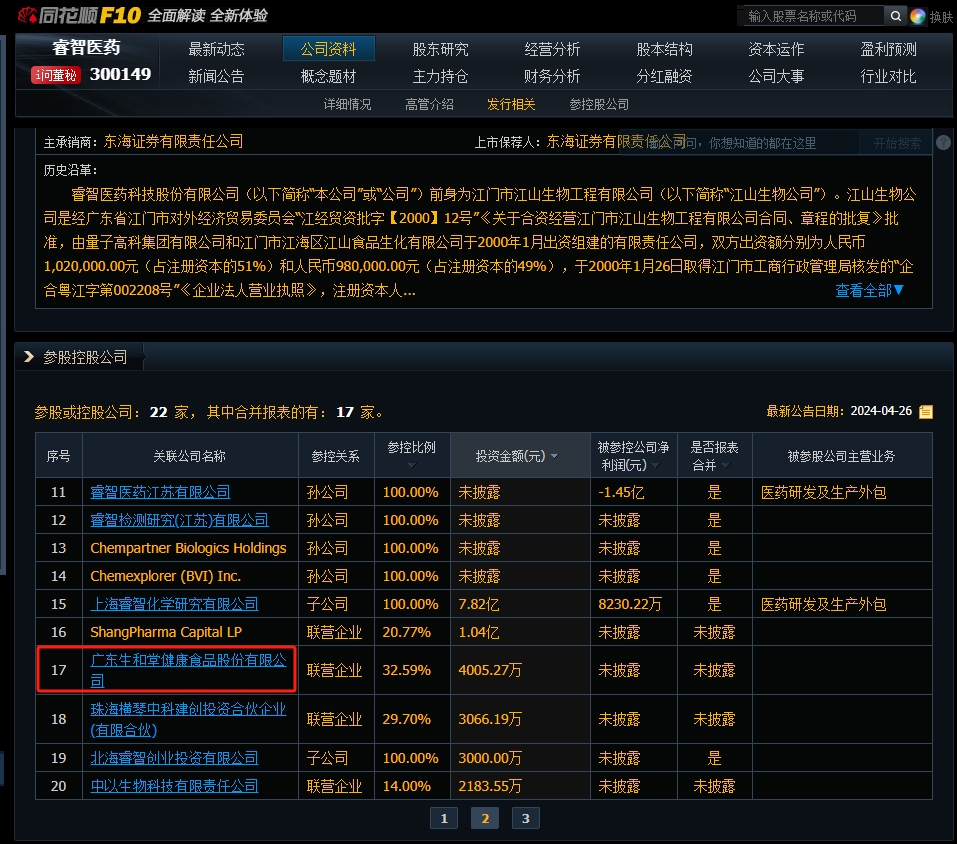Image resolution: width=957 pixels, height=844 pixels.
Task: Click the 开始搜索 button
Action: tap(897, 143)
